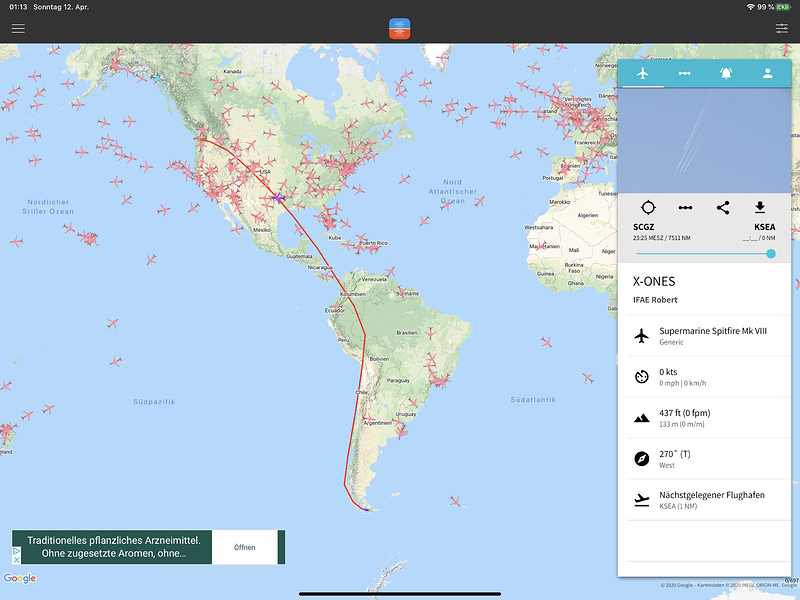Open the hamburger menu
The height and width of the screenshot is (600, 800).
[x=18, y=29]
